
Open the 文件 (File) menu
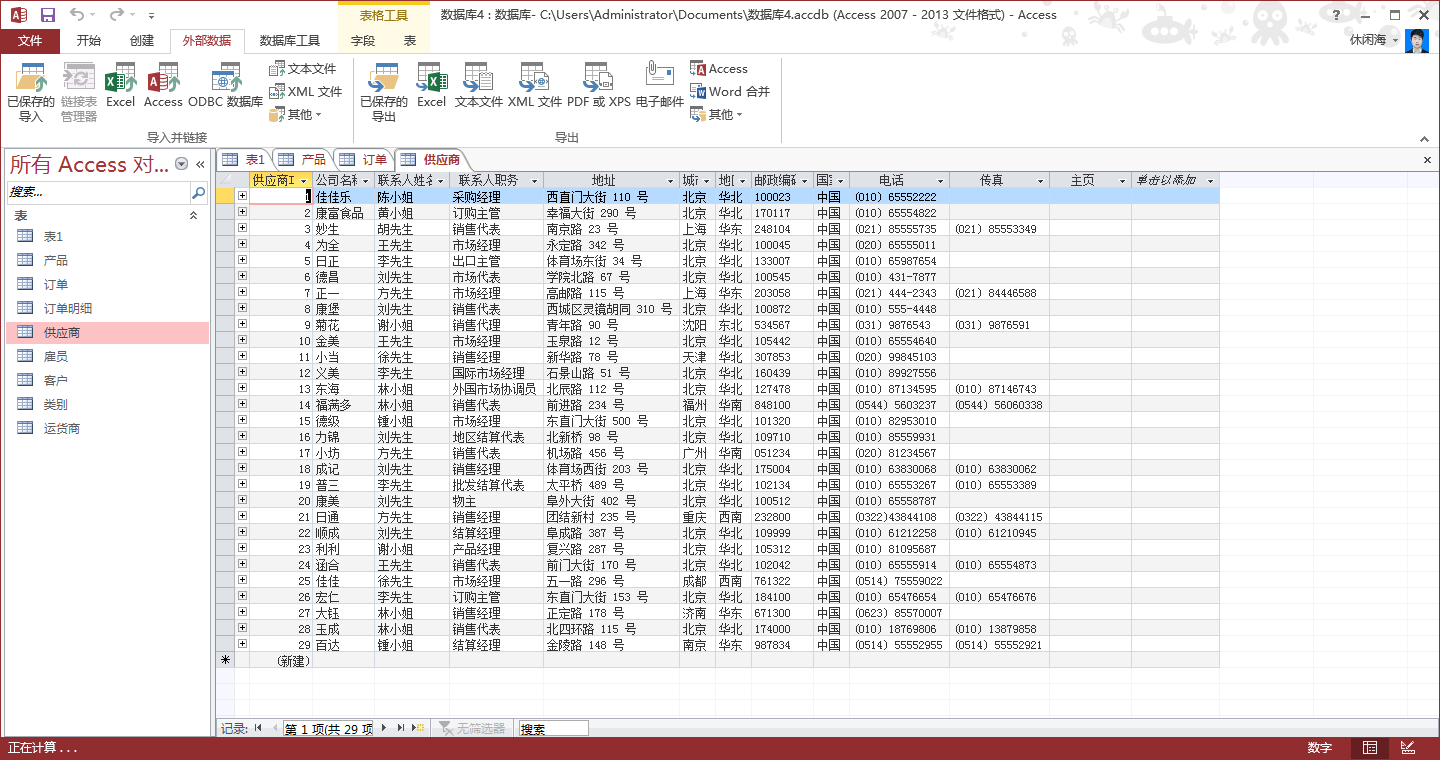(x=30, y=41)
